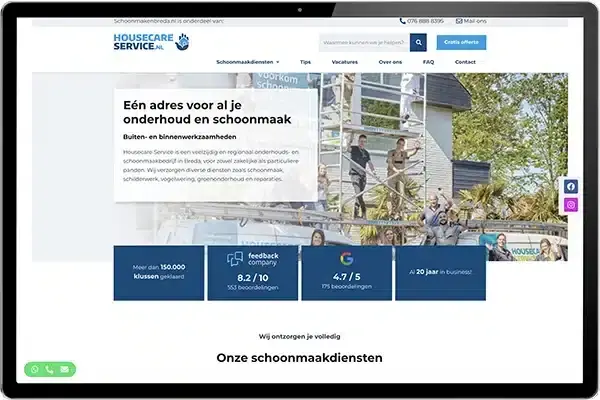600x400 pixels.
Task: Click the Housecare Service logo
Action: point(152,42)
